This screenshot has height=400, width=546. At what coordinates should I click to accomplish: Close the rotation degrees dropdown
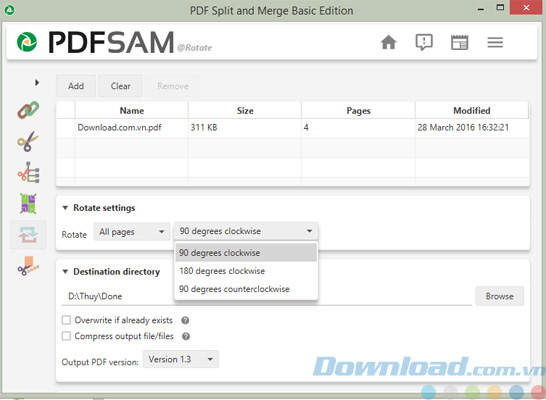[246, 231]
